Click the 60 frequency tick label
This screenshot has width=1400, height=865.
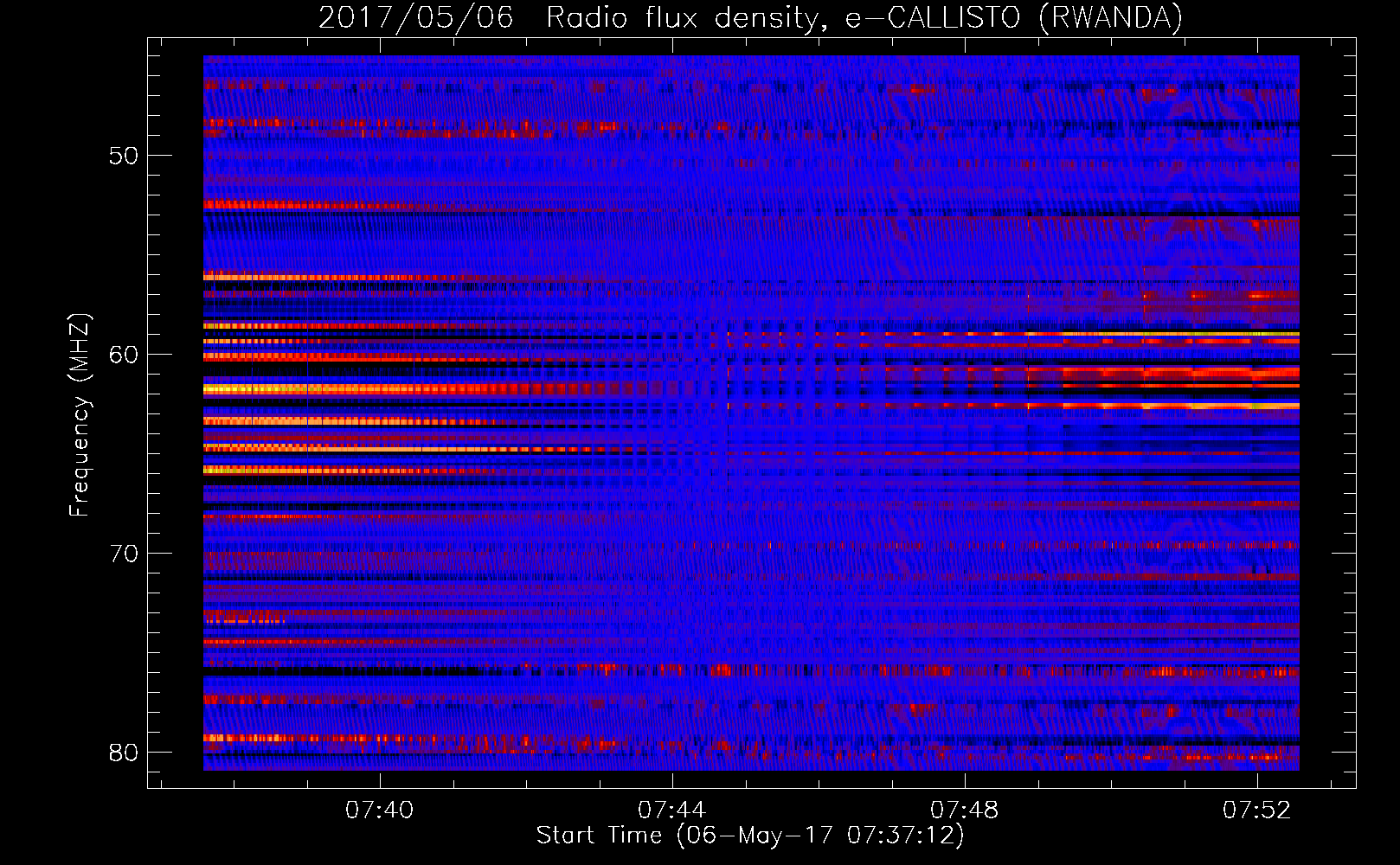coord(124,355)
